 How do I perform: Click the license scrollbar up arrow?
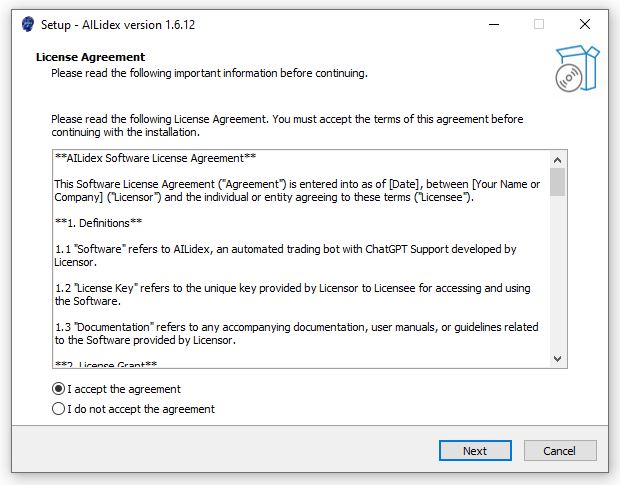(558, 160)
